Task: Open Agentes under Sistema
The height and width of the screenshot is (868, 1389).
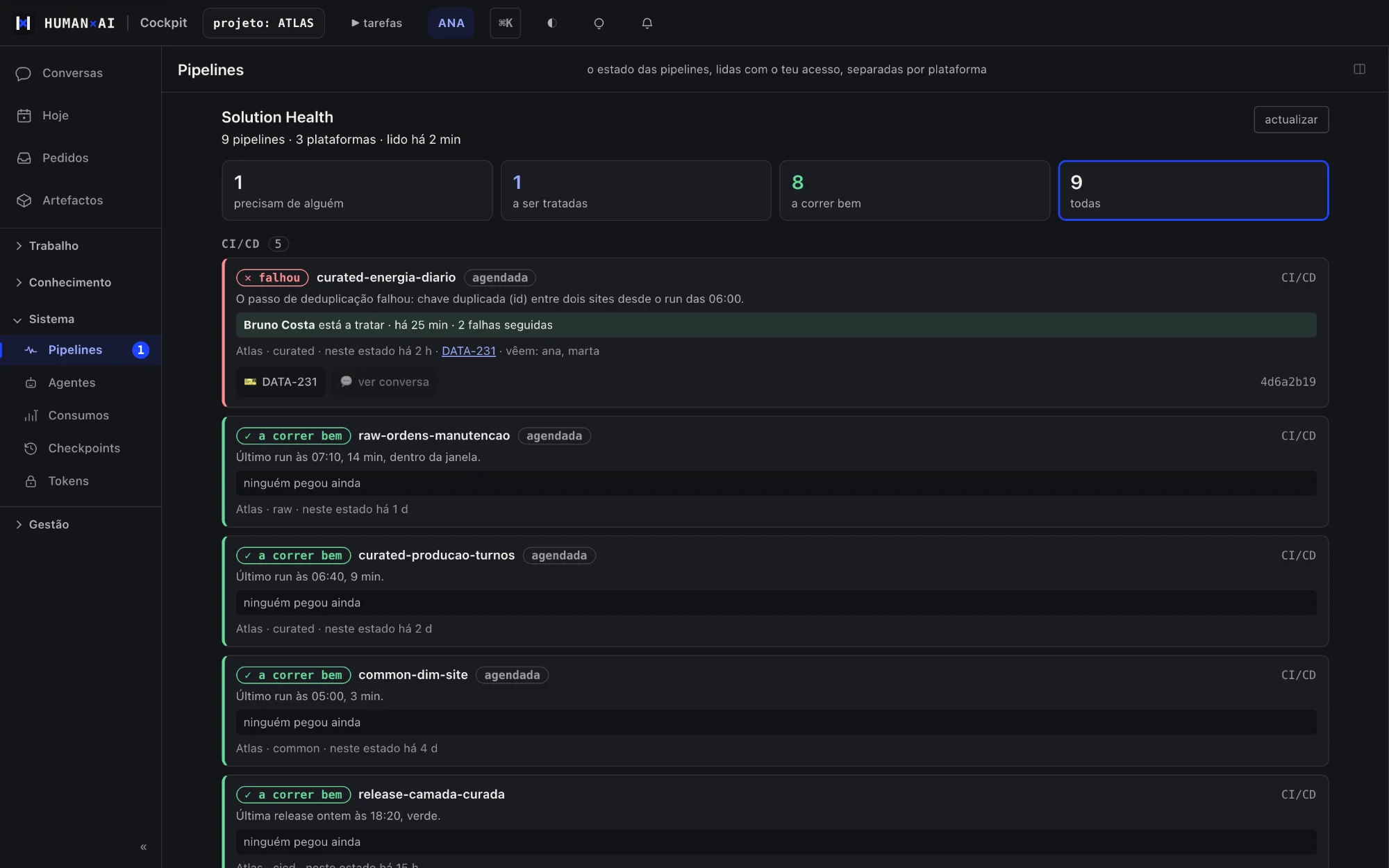Action: pos(81,383)
